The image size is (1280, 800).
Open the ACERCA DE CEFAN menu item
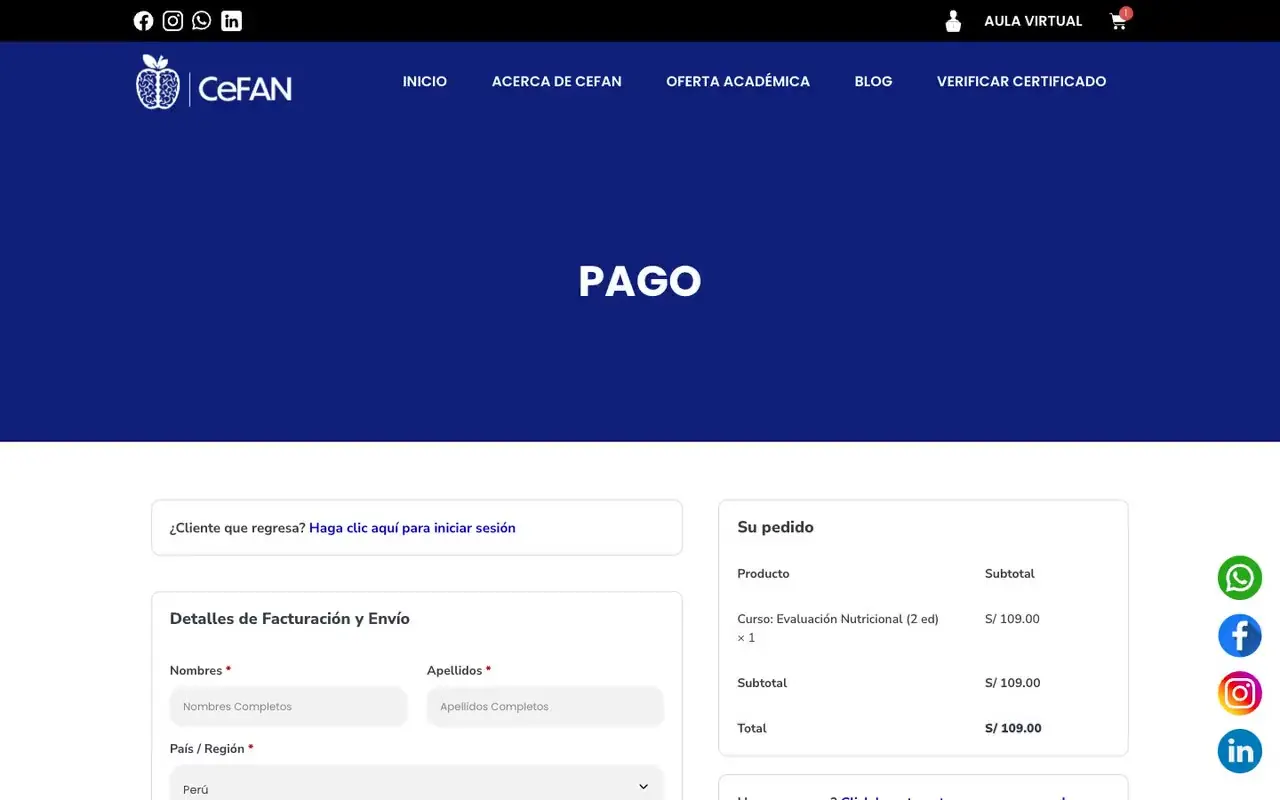pyautogui.click(x=557, y=82)
